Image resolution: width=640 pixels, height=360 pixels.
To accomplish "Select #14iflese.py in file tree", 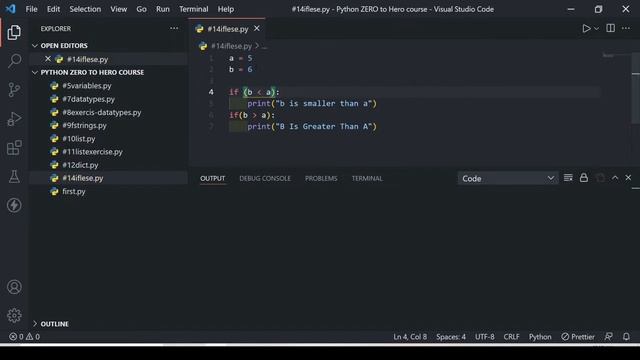I will pyautogui.click(x=82, y=178).
